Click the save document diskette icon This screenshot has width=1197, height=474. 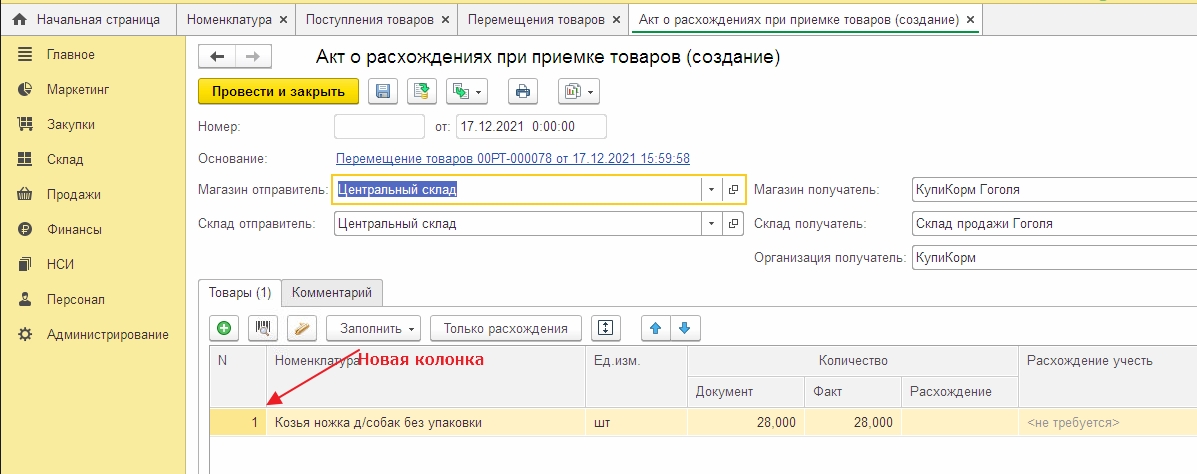coord(382,92)
